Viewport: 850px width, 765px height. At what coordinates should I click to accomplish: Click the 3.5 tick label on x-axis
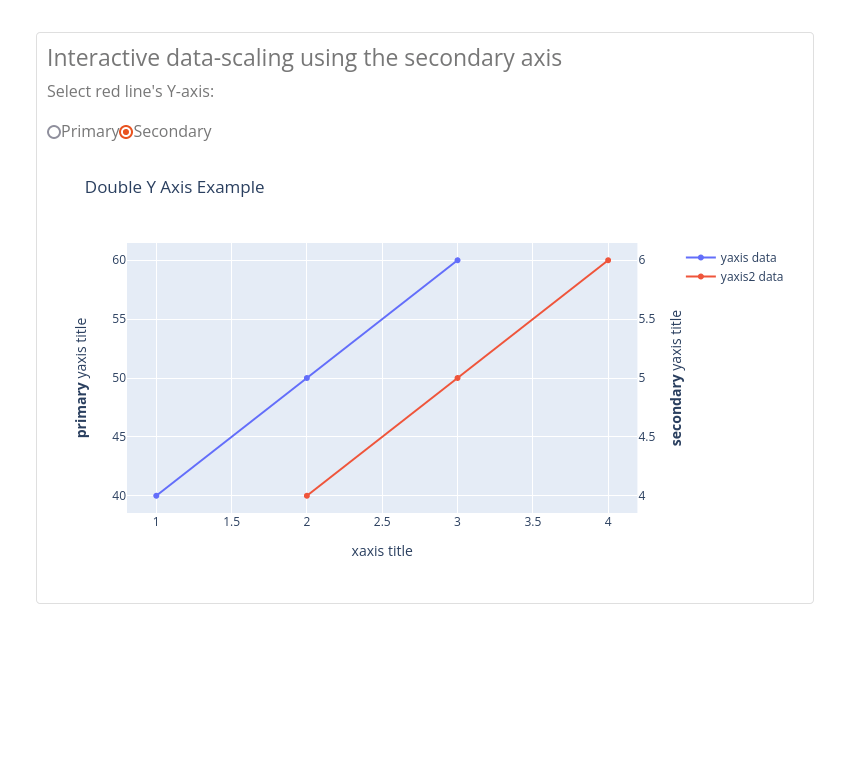533,522
